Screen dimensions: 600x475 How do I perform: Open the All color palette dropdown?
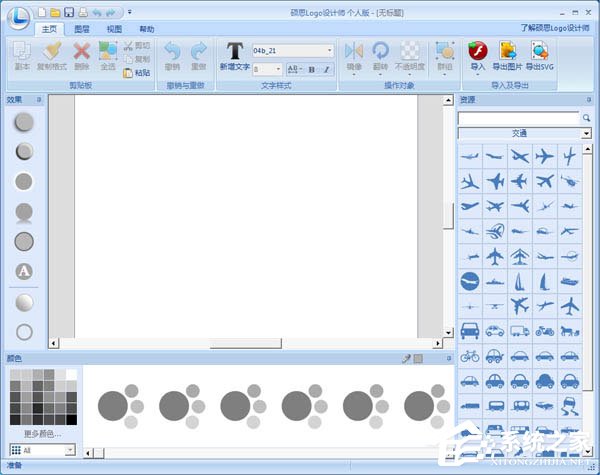click(69, 450)
